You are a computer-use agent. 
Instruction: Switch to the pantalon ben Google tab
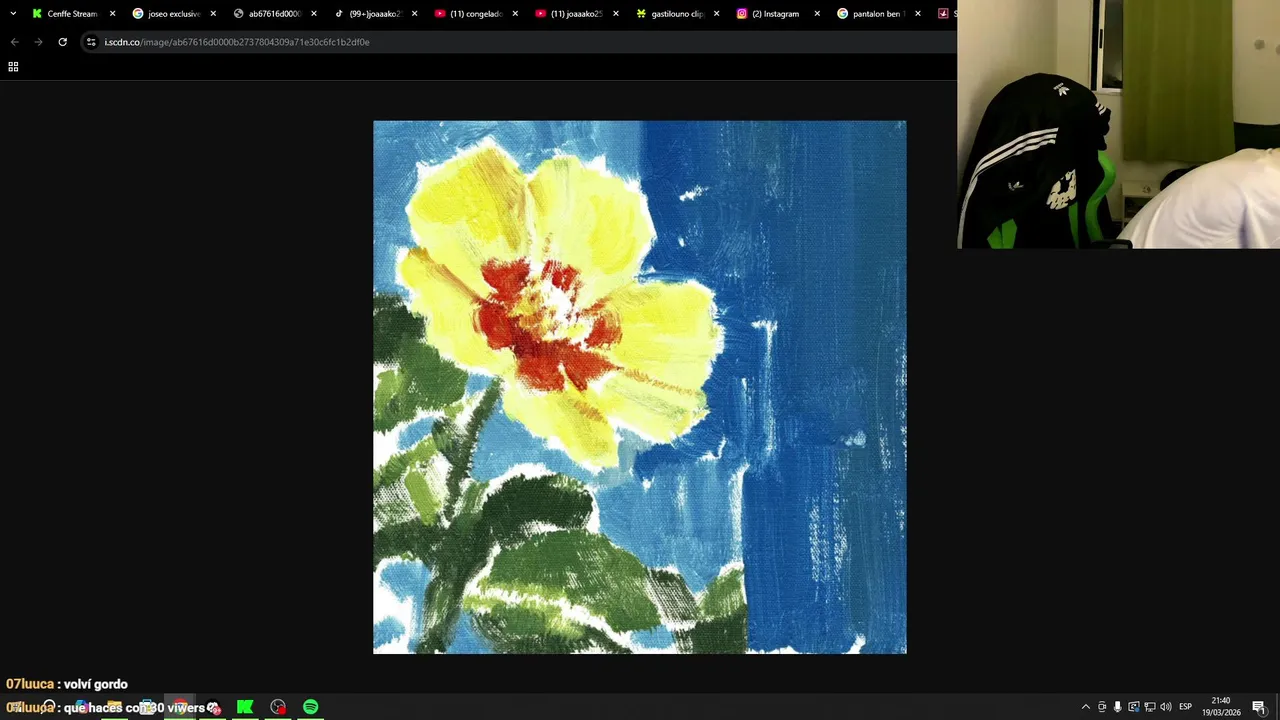pyautogui.click(x=878, y=14)
